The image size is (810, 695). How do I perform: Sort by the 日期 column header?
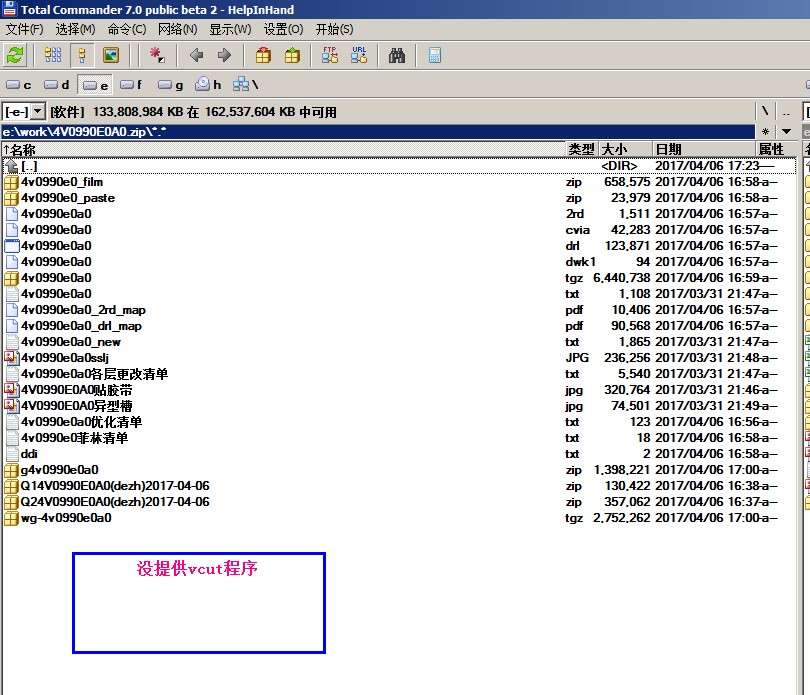(x=704, y=149)
